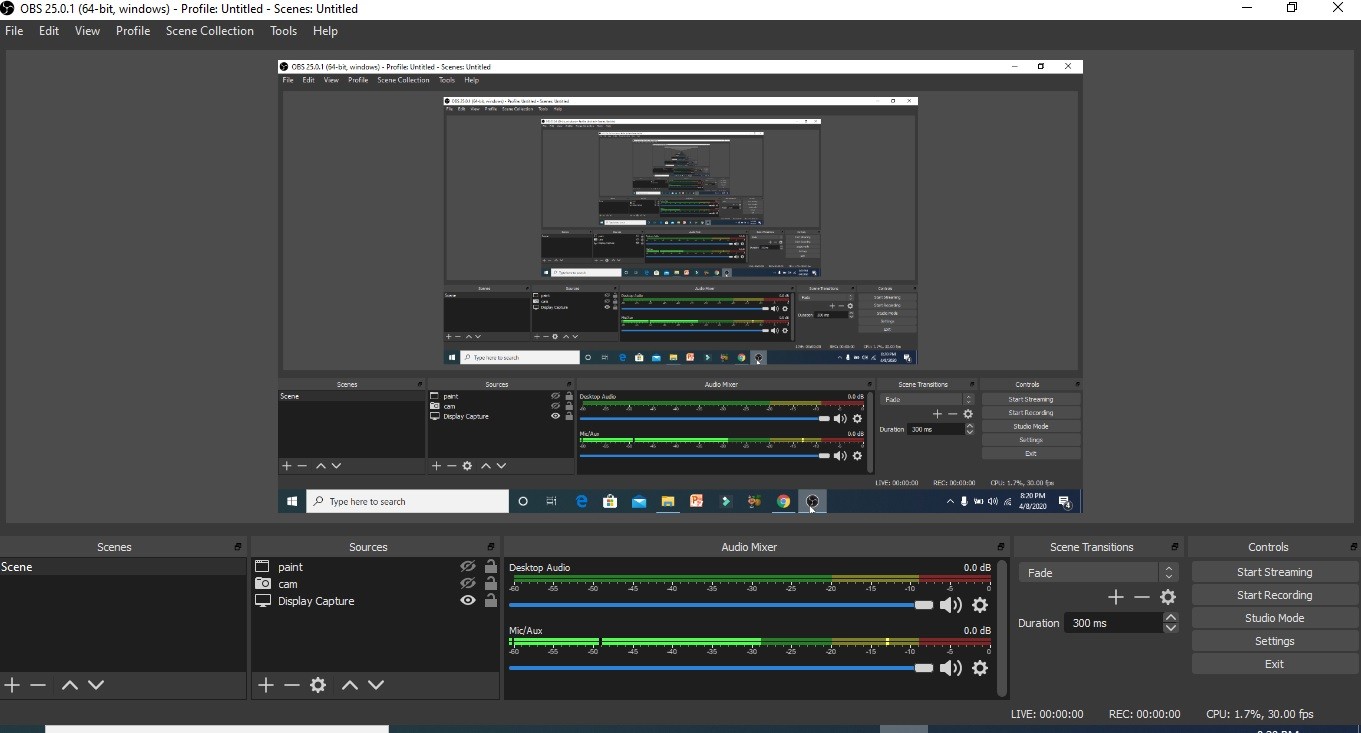Click the Desktop Audio volume slider
This screenshot has height=733, width=1361.
721,605
